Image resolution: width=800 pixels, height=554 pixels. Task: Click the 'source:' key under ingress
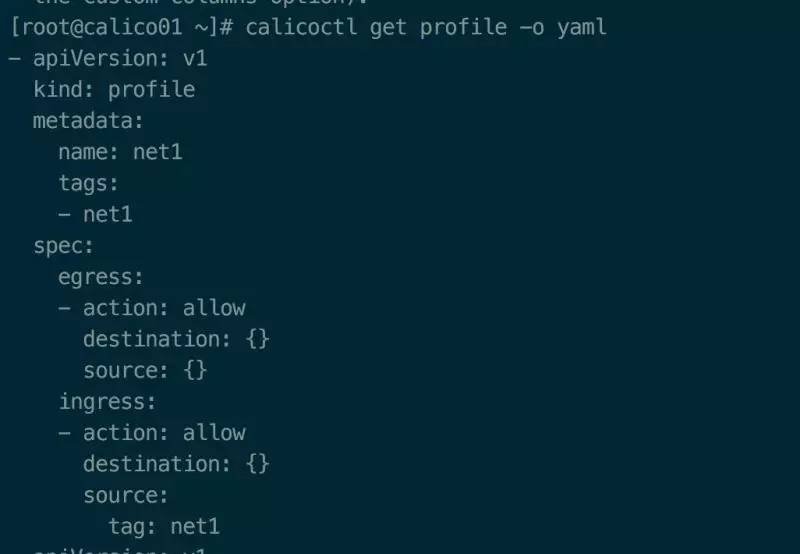[126, 495]
